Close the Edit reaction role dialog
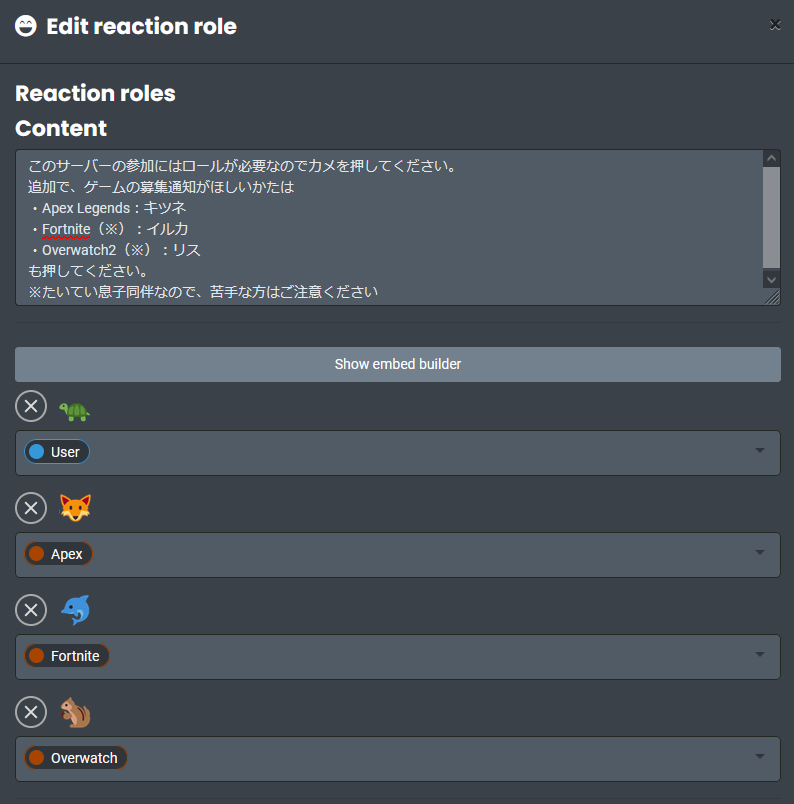794x804 pixels. 775,25
